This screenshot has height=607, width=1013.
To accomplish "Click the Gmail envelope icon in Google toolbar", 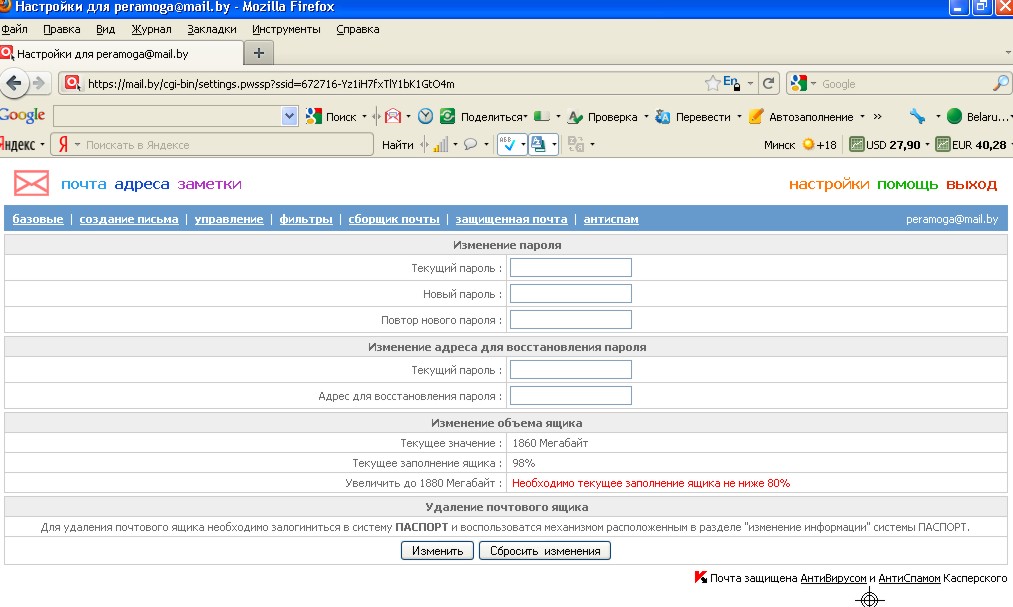I will [393, 116].
